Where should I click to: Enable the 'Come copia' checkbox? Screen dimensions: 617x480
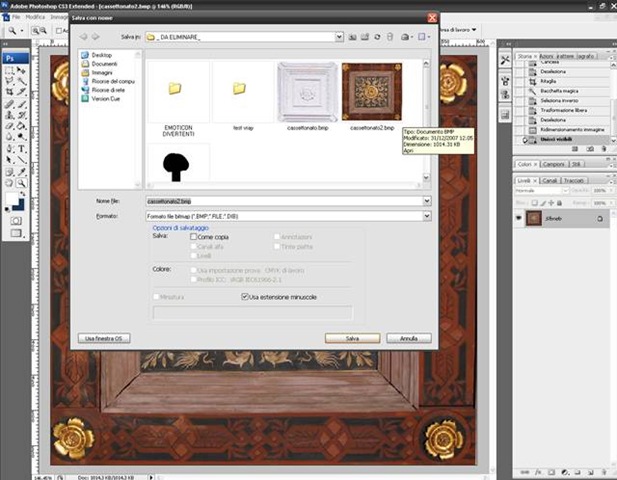(x=194, y=237)
